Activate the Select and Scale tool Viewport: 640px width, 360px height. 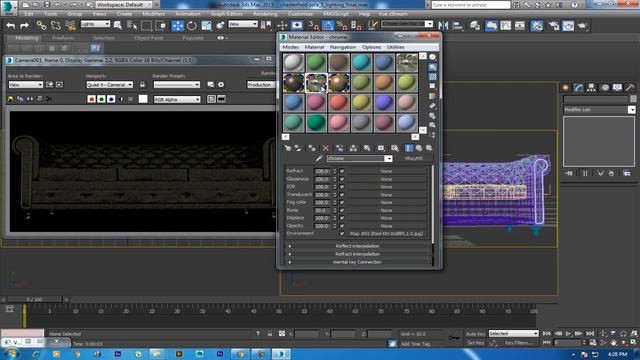(x=207, y=26)
